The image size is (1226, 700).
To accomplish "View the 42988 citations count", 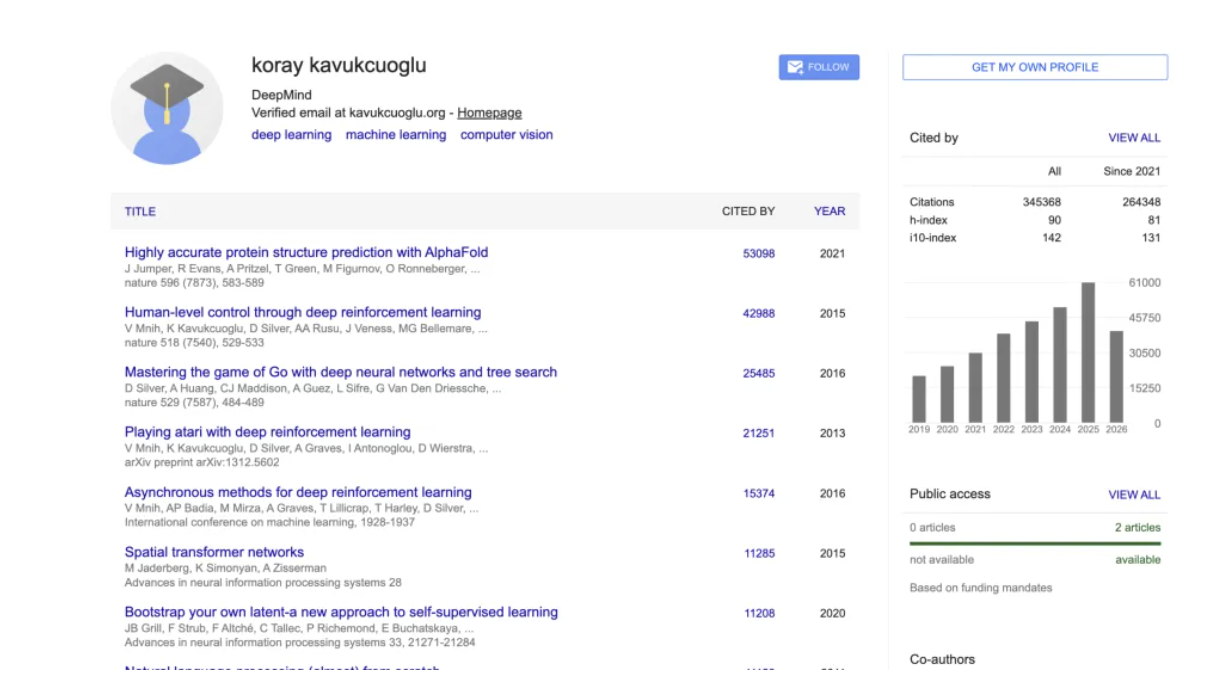I will tap(759, 314).
